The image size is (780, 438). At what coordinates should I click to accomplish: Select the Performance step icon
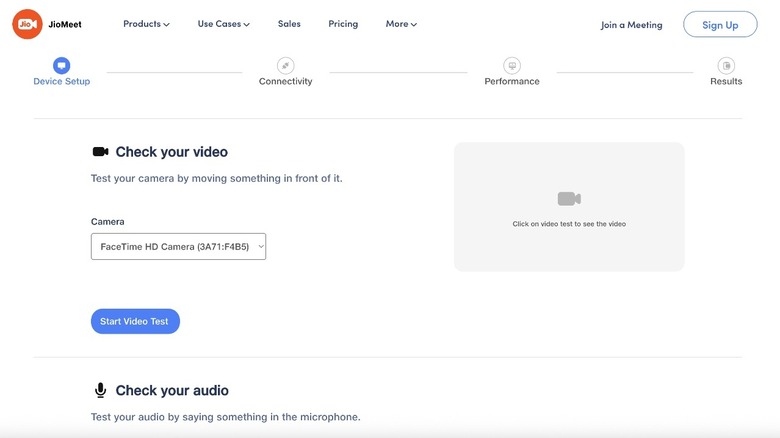[x=512, y=65]
